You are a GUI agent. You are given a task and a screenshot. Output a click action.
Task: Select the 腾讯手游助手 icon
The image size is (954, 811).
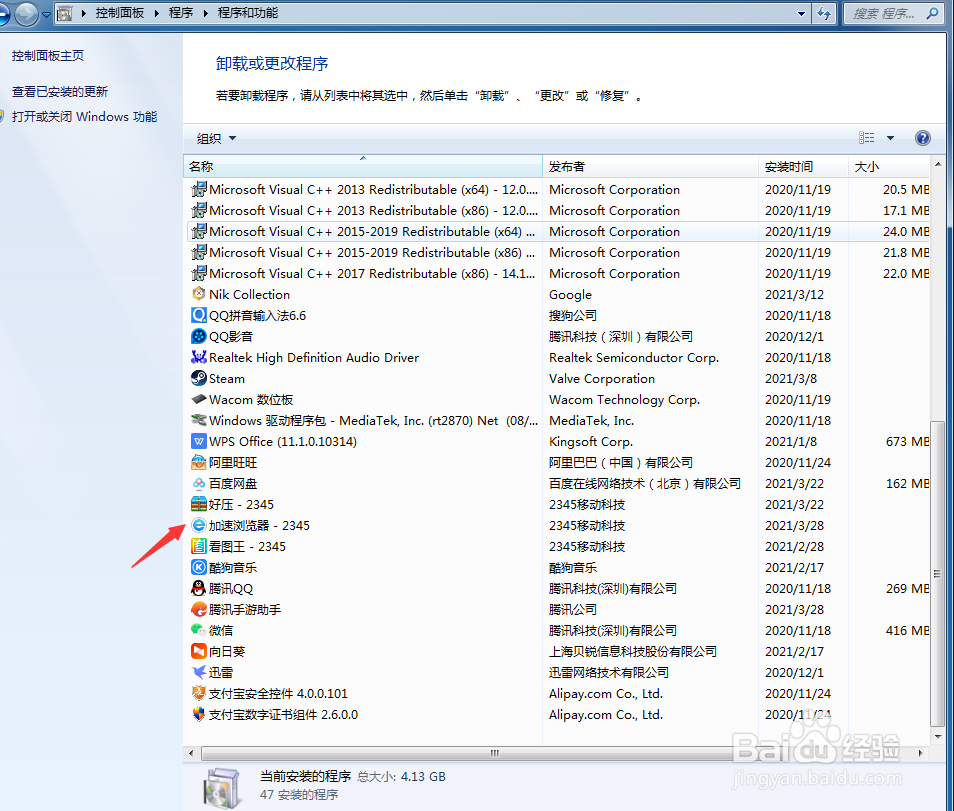click(198, 610)
